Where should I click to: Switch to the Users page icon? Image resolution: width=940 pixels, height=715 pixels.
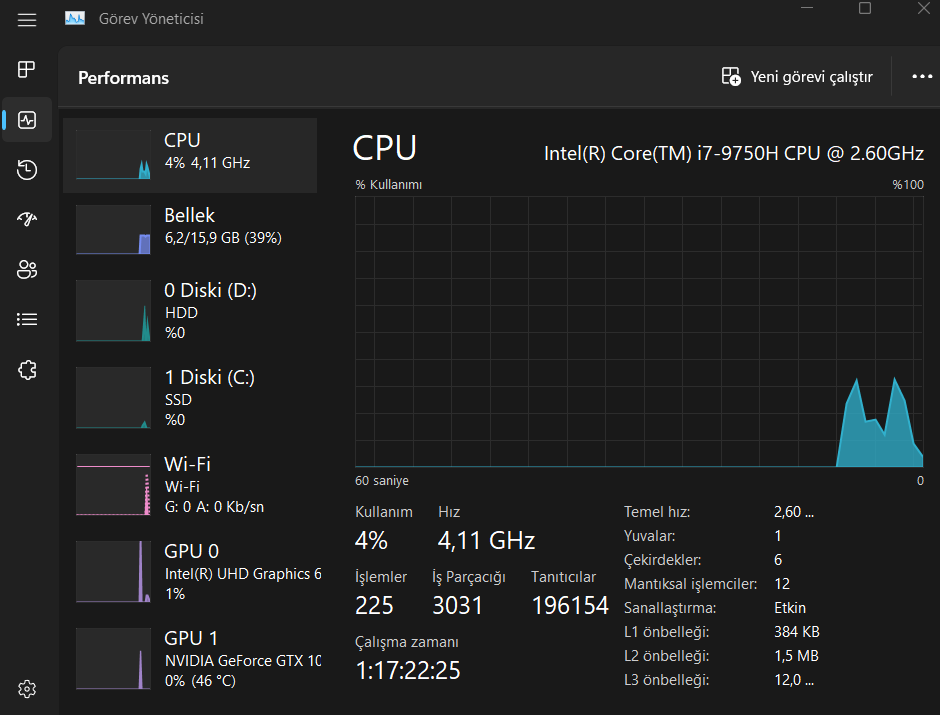27,269
